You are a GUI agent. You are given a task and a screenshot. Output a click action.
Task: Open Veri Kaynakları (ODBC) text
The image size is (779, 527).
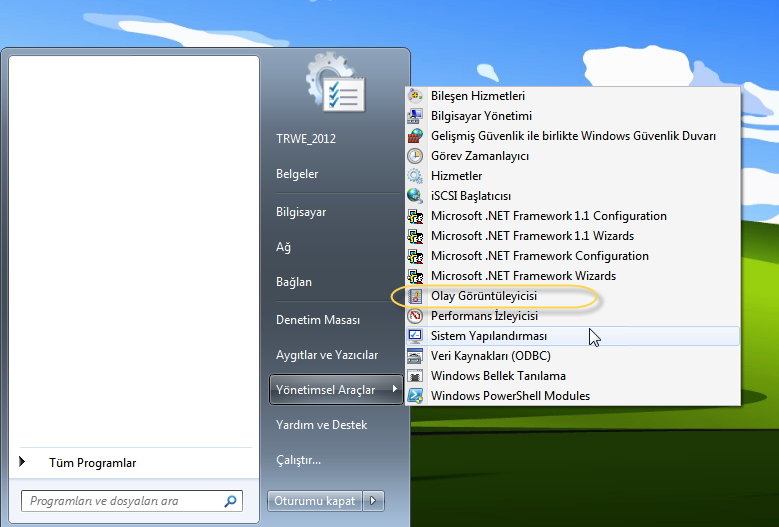click(x=490, y=356)
